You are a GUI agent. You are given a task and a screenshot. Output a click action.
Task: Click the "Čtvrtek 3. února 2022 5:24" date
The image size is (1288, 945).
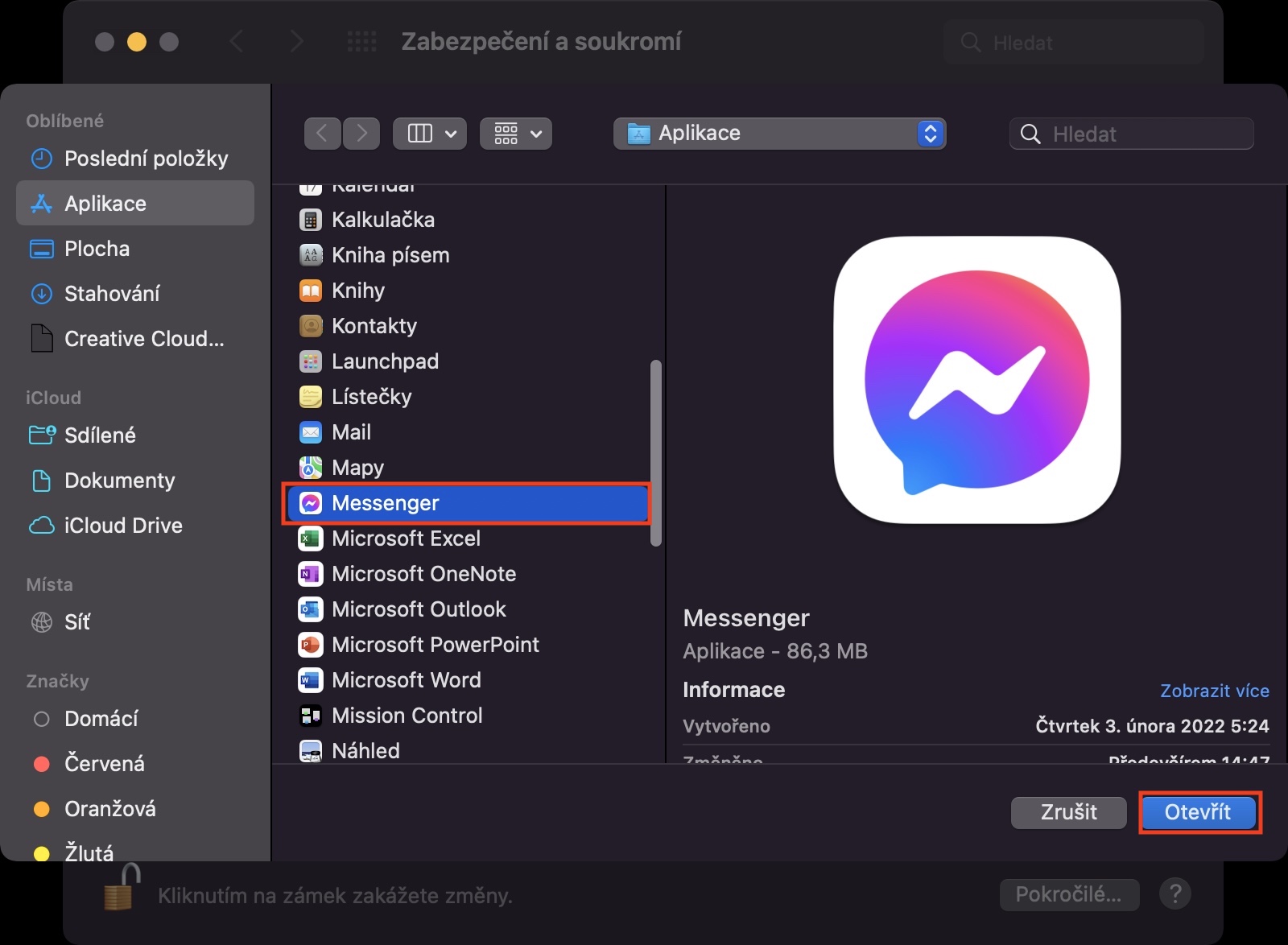click(x=1152, y=726)
